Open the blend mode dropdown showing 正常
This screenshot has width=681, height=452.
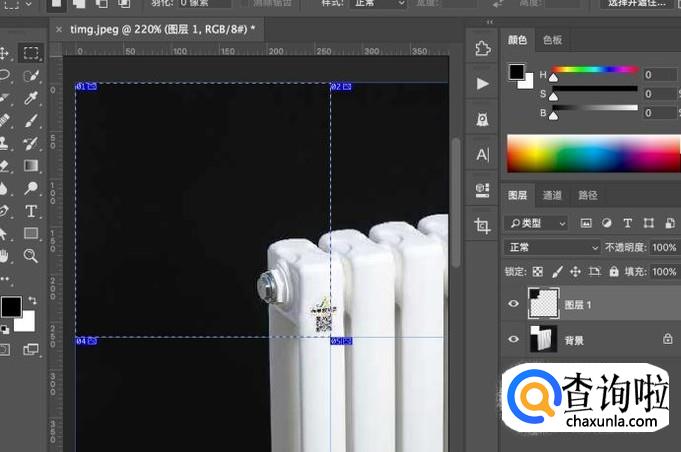tap(552, 247)
